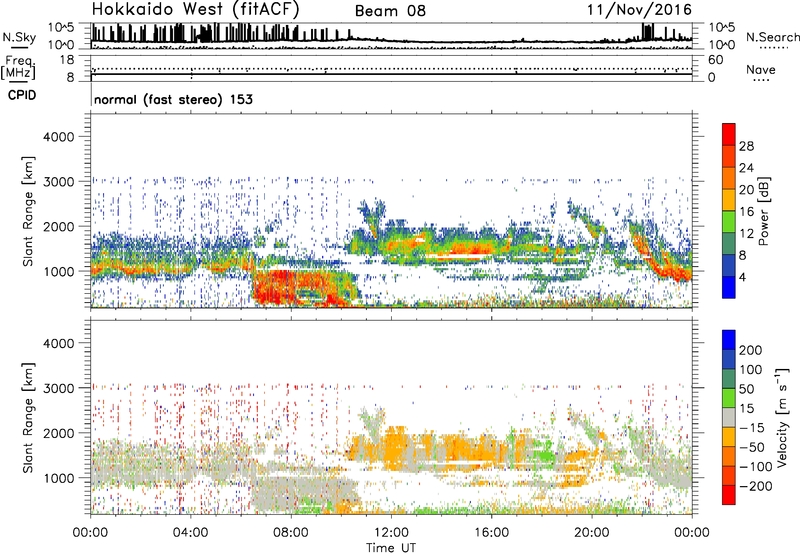Click the "12" tick on Power colorbar
The height and width of the screenshot is (554, 800).
tap(746, 234)
